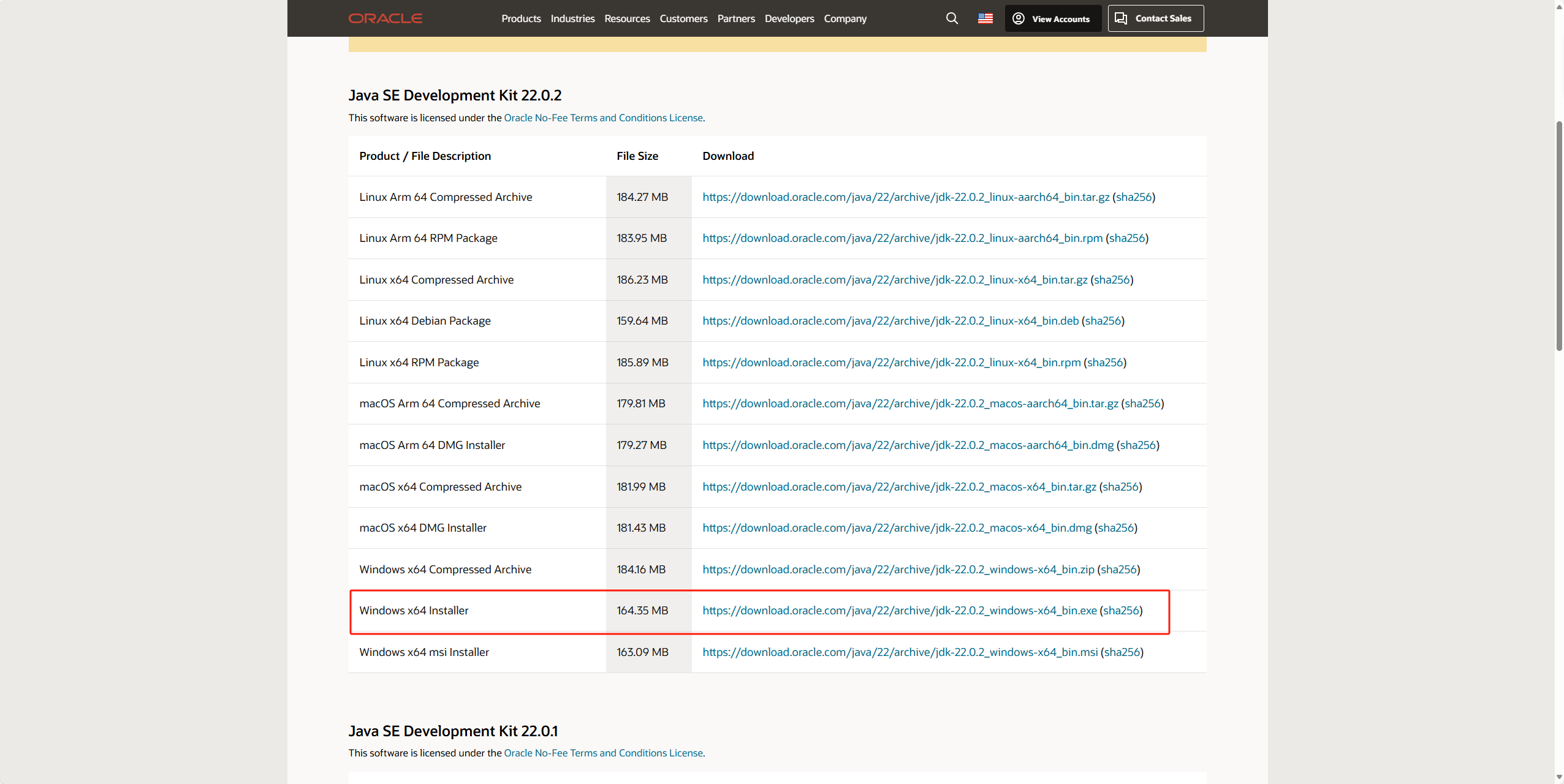Click the 184.27 MB file size cell
Screen dimensions: 1564x784
point(648,197)
